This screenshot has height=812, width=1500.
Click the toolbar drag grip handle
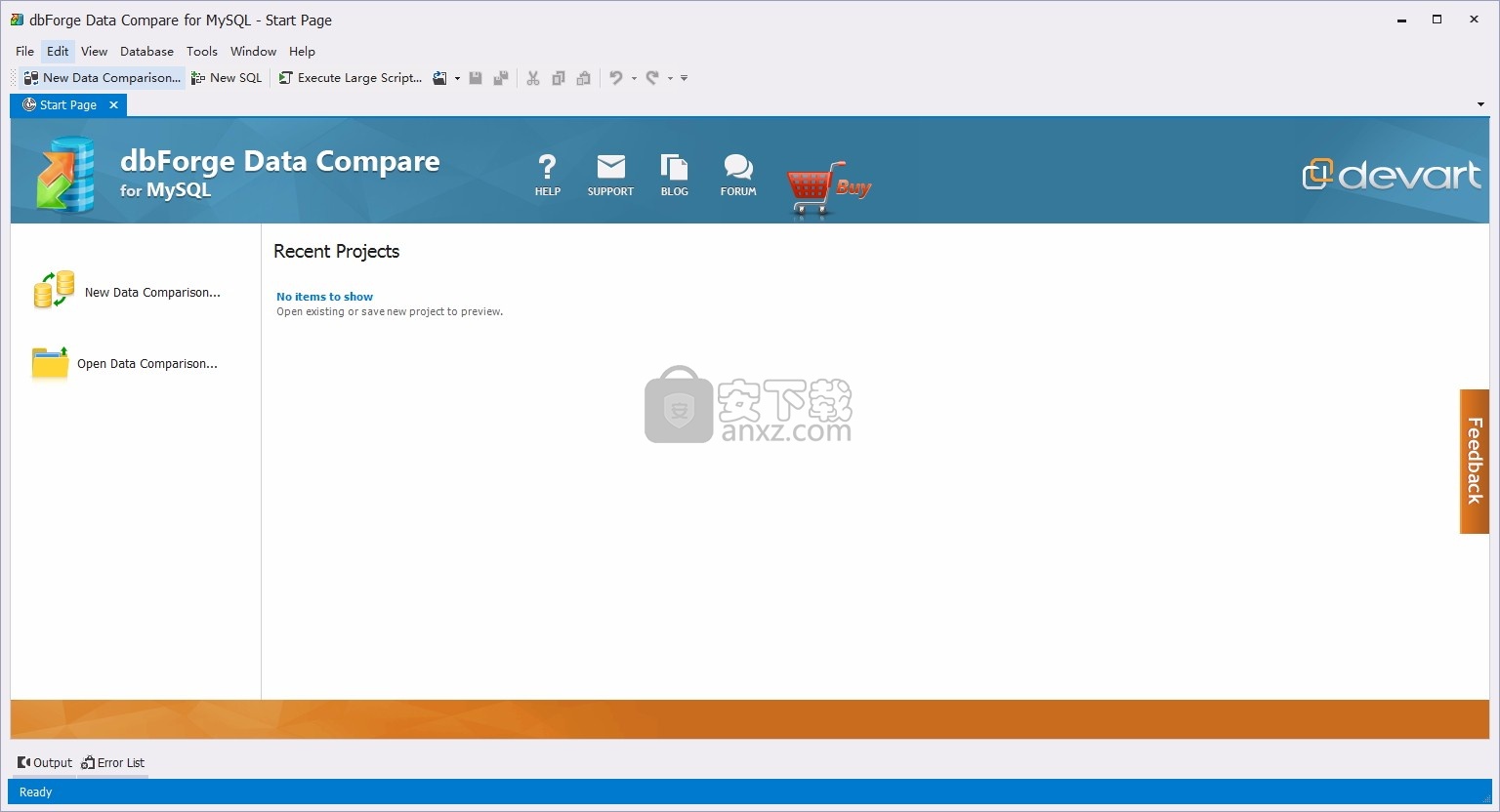pos(14,78)
